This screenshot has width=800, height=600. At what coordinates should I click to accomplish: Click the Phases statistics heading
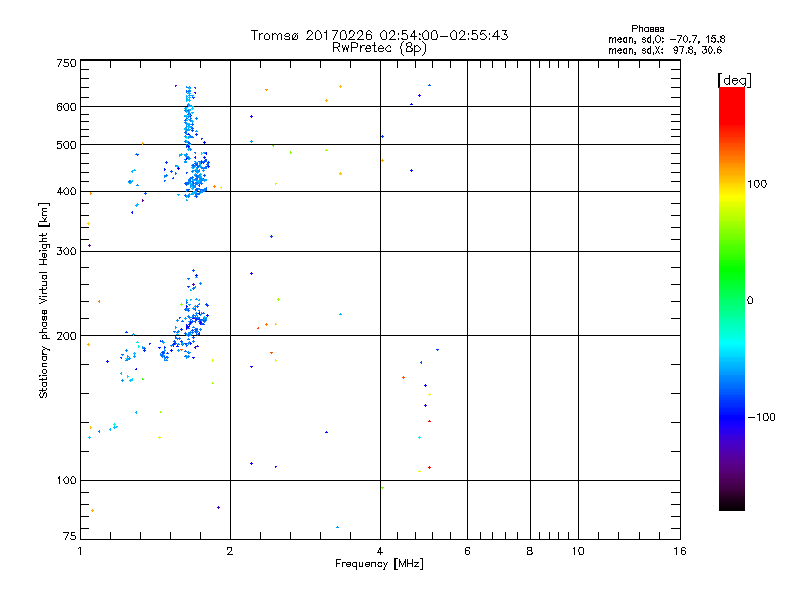point(647,29)
